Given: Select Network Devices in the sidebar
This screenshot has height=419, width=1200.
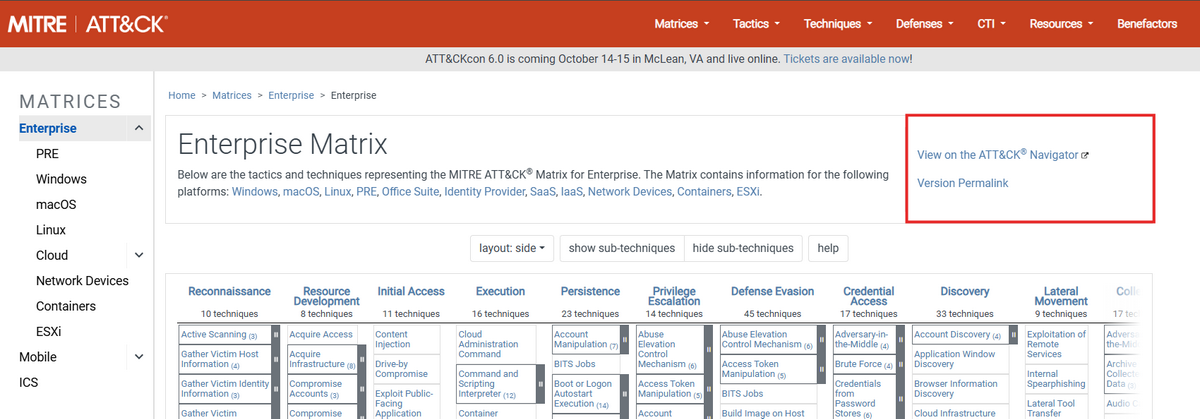Looking at the screenshot, I should [x=82, y=281].
